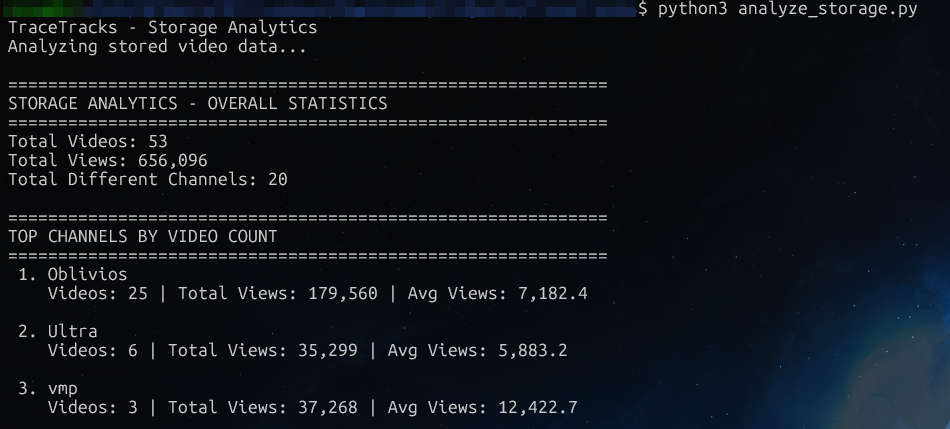Click 'Total Views: 179,560' value

click(x=277, y=293)
